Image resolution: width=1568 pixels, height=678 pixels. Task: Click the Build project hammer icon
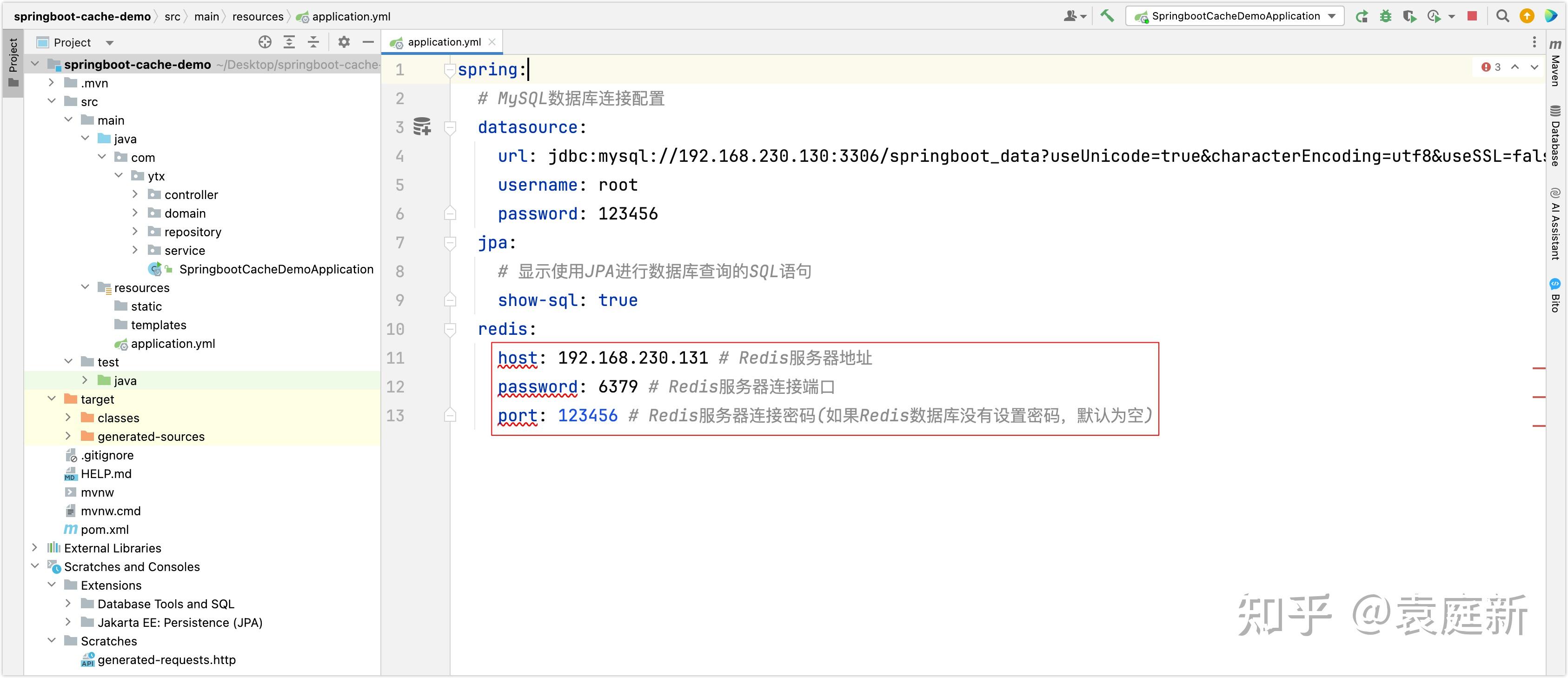coord(1107,16)
